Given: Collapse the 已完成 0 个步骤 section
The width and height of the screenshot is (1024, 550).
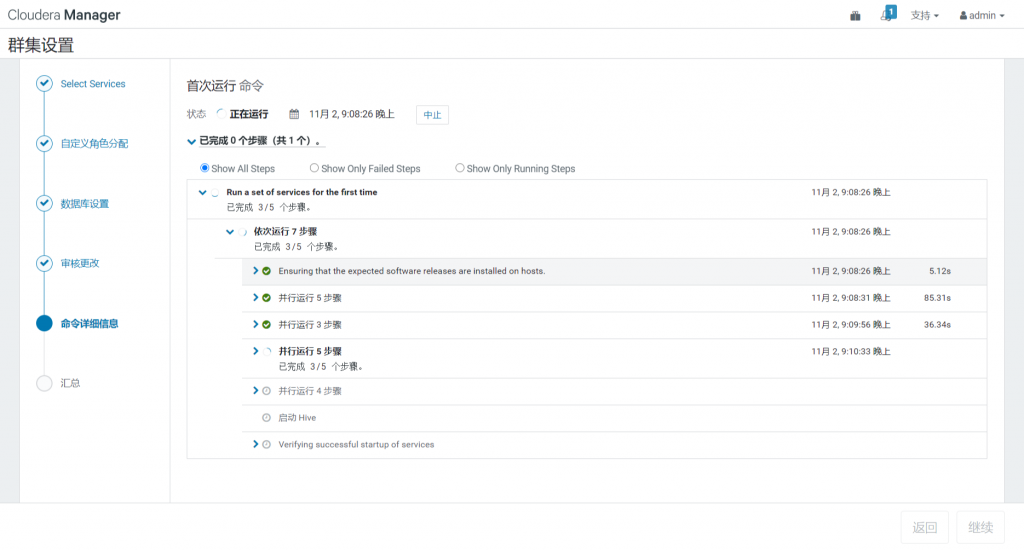Looking at the screenshot, I should pos(191,141).
